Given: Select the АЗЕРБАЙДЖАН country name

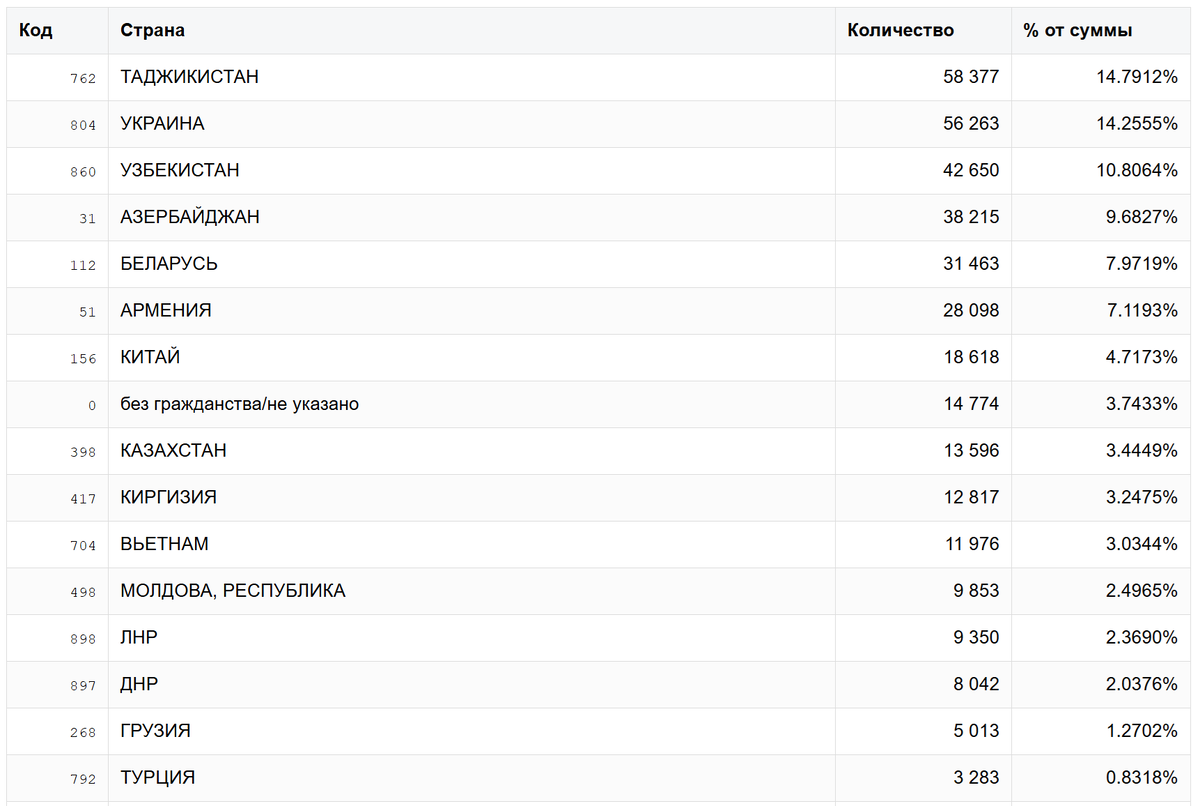Looking at the screenshot, I should (190, 217).
